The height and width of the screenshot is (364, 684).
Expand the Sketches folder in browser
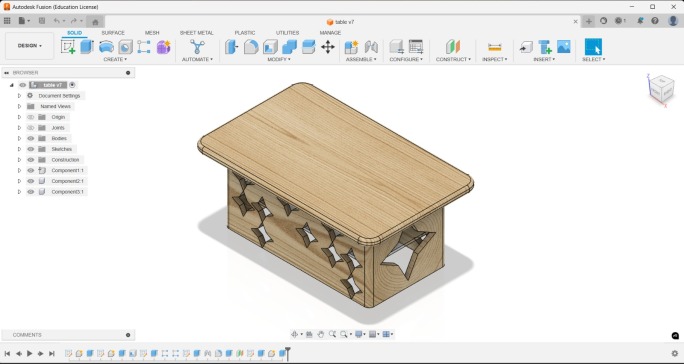coord(19,149)
